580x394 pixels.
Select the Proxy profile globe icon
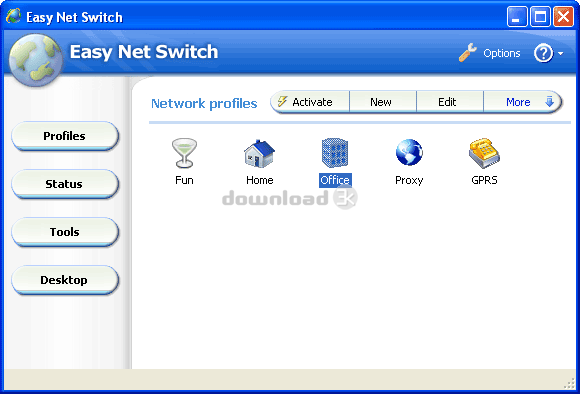coord(409,152)
